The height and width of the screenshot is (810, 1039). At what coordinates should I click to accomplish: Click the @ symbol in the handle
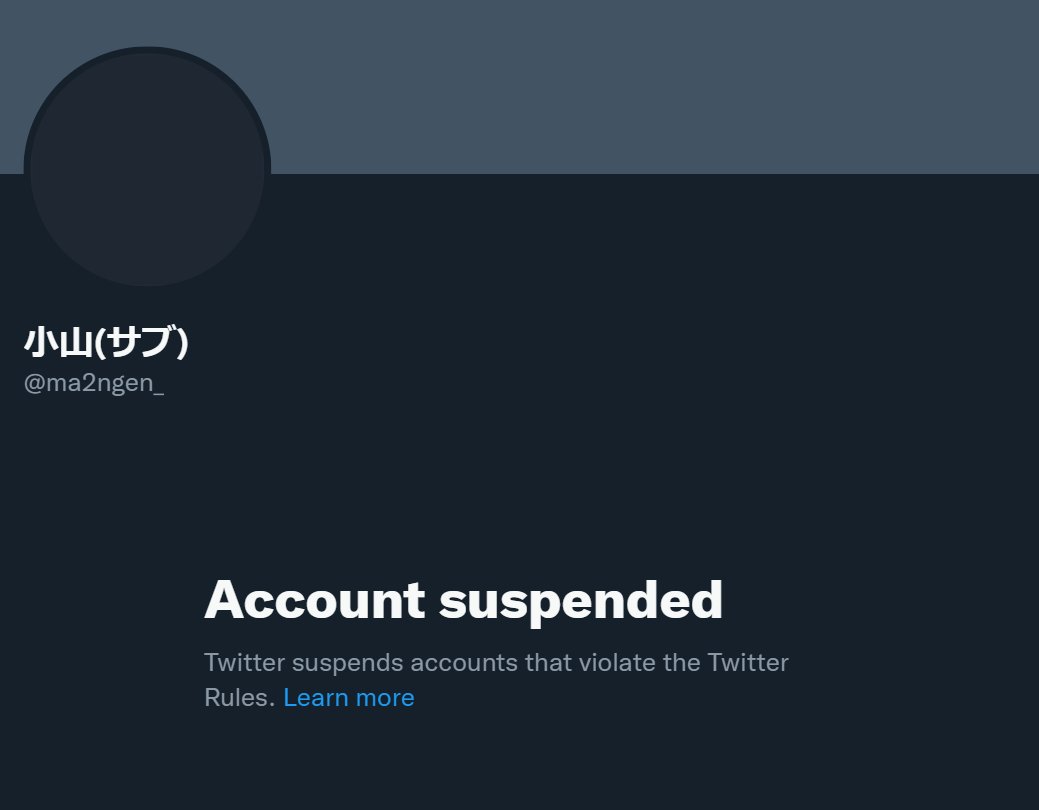[34, 383]
